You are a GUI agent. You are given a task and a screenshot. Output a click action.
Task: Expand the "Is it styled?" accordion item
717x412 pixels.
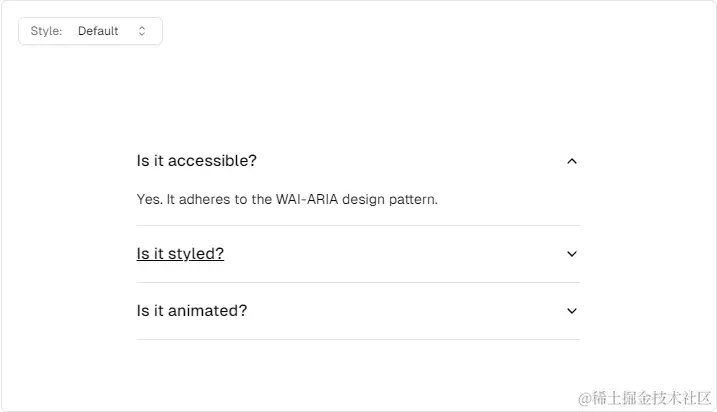coord(358,254)
